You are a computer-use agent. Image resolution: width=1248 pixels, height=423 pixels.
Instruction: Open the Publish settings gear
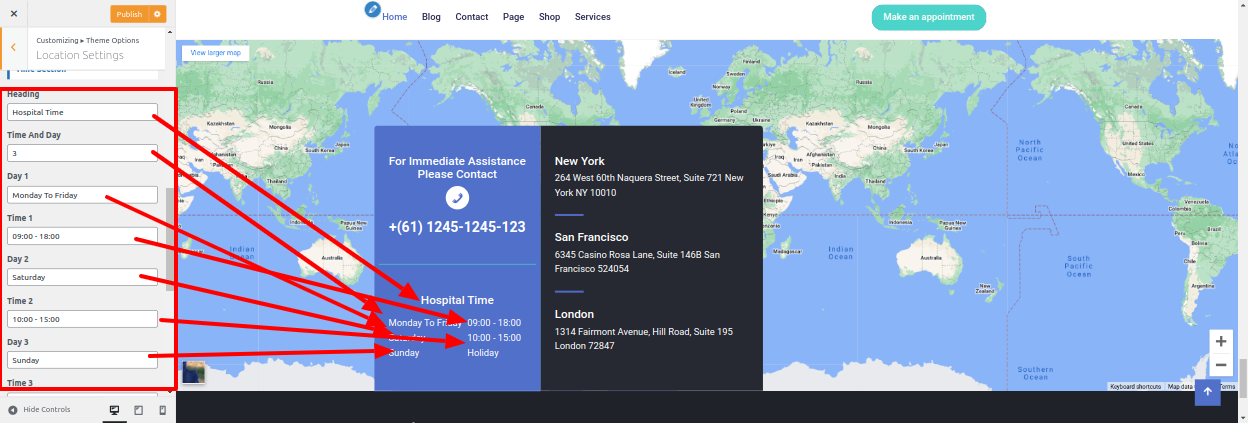[157, 14]
